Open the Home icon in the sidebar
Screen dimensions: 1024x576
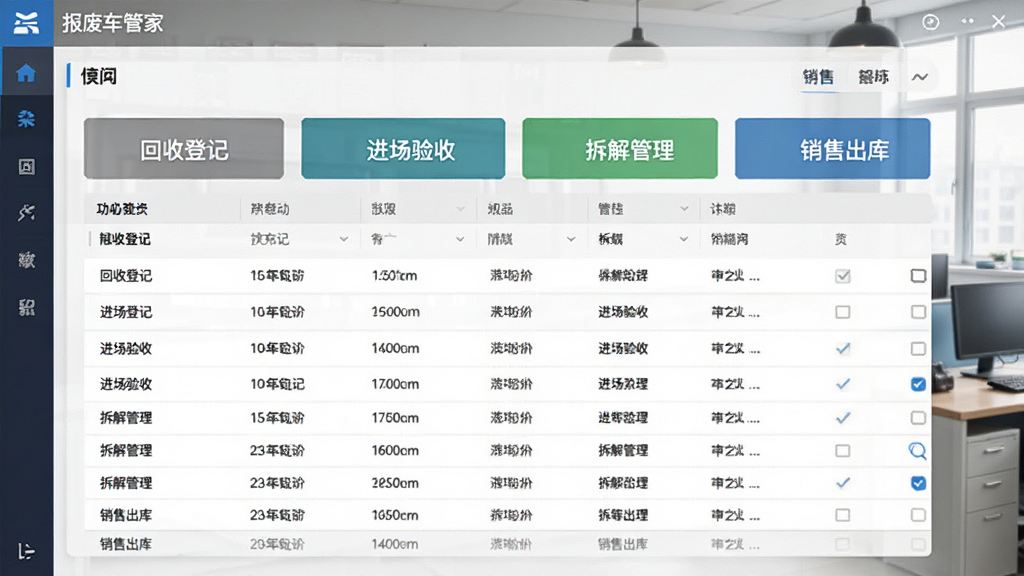26,72
